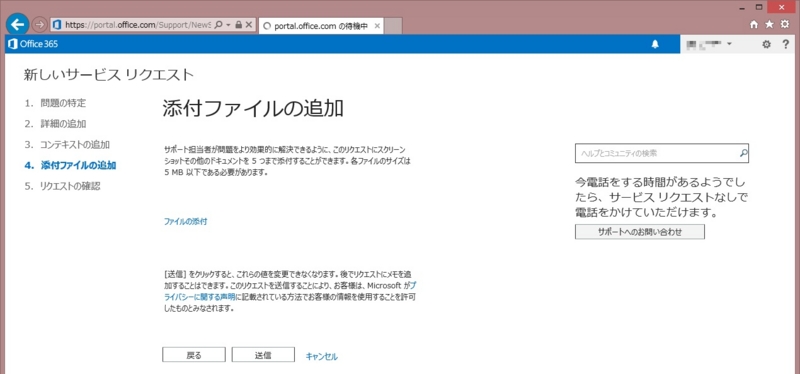Viewport: 800px width, 374px height.
Task: Open the Office 365 help question mark
Action: click(786, 44)
